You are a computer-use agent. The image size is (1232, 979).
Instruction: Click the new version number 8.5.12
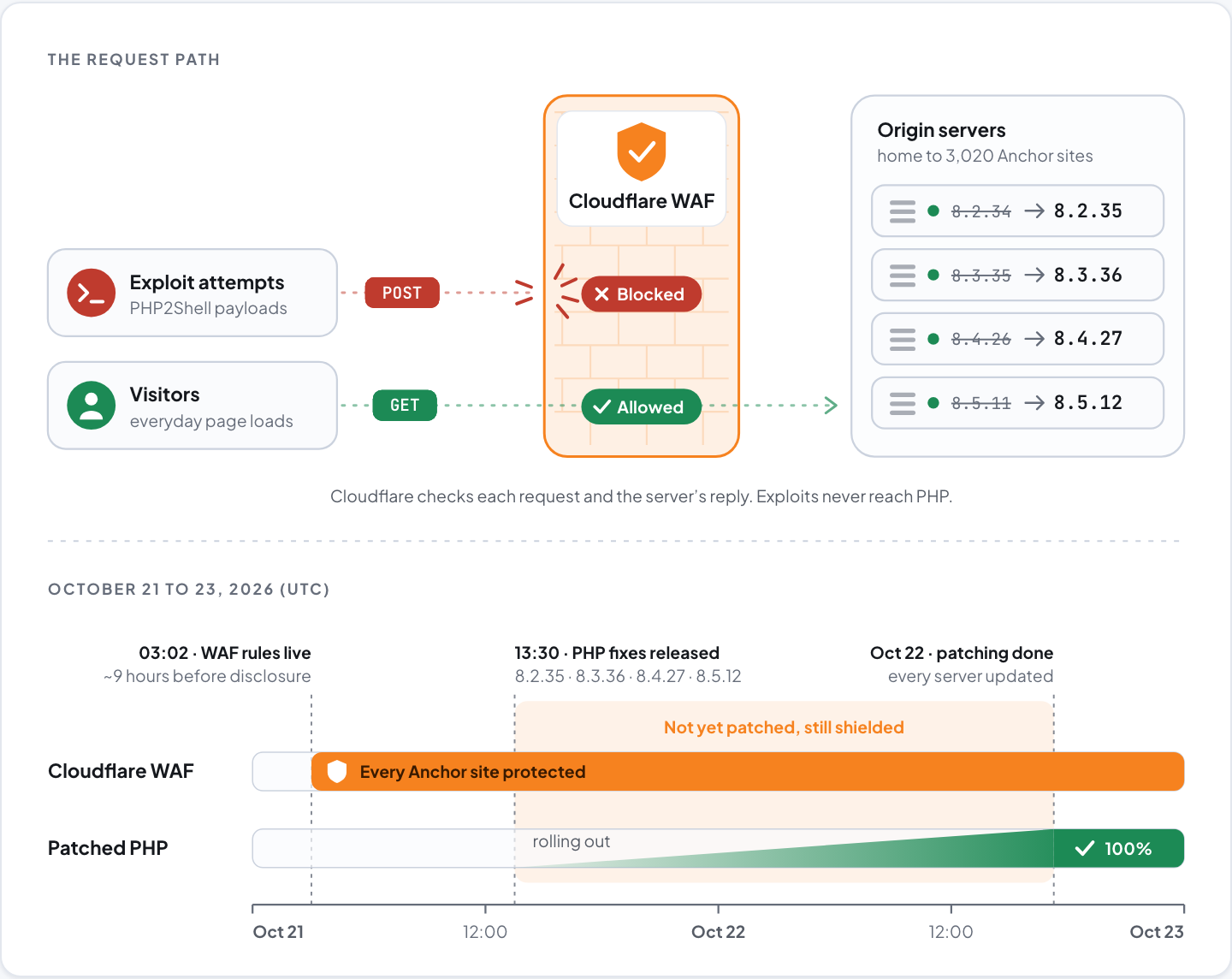1088,402
